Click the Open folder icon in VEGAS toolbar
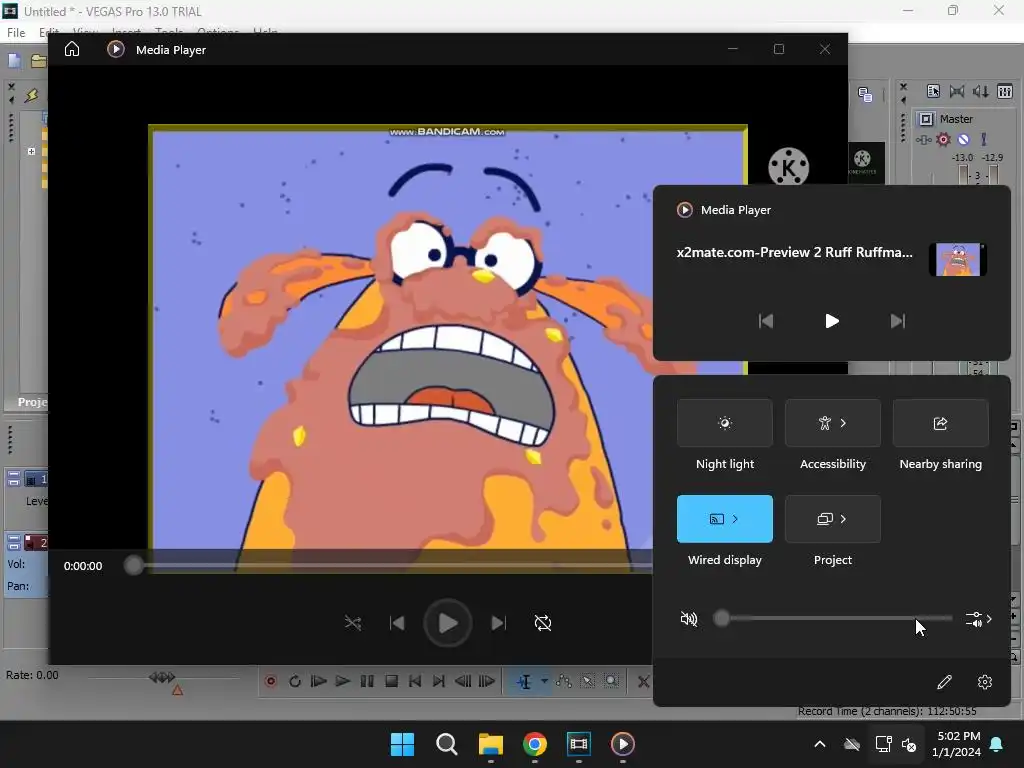 coord(39,61)
